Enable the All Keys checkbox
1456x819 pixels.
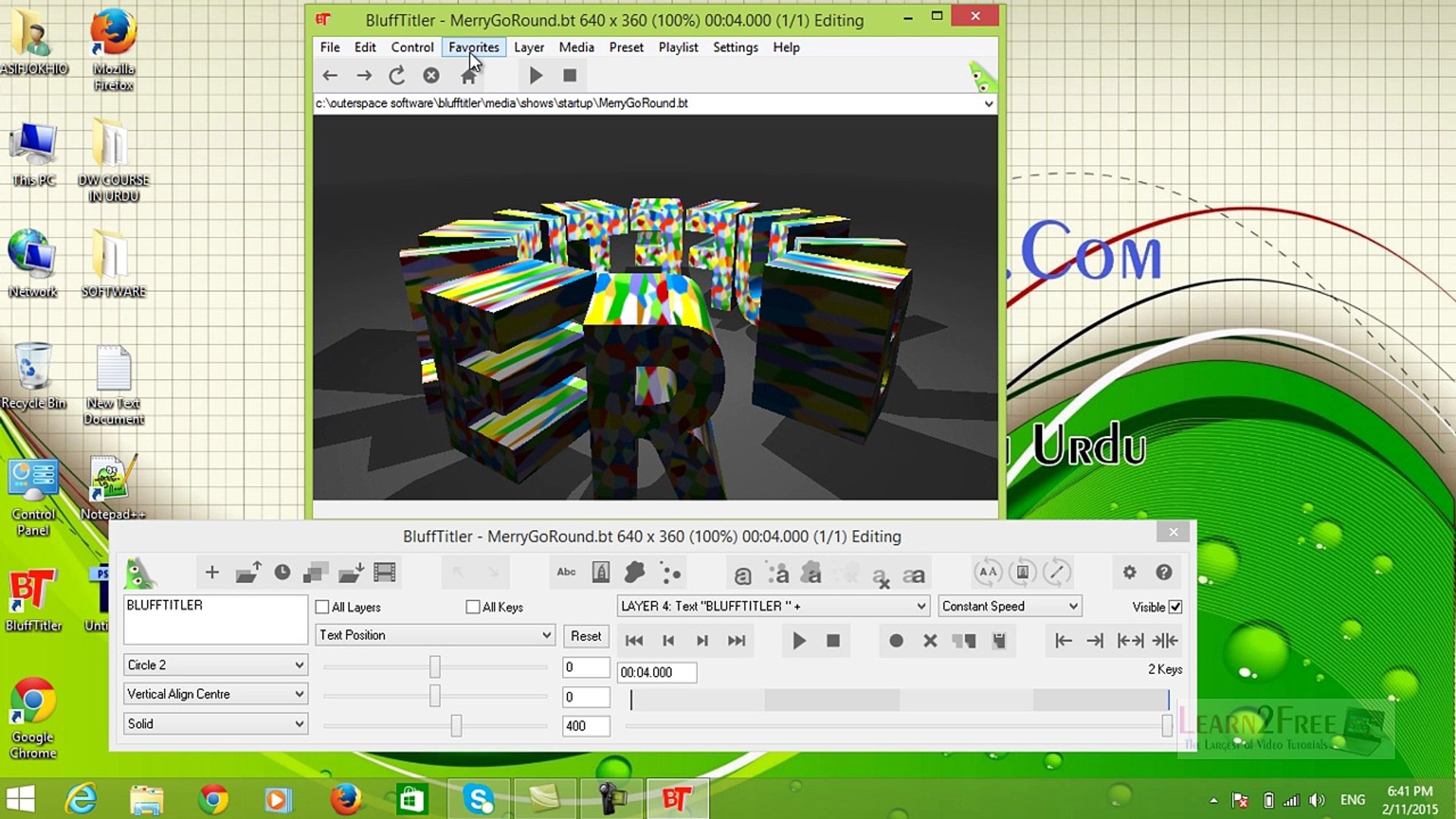pos(471,607)
